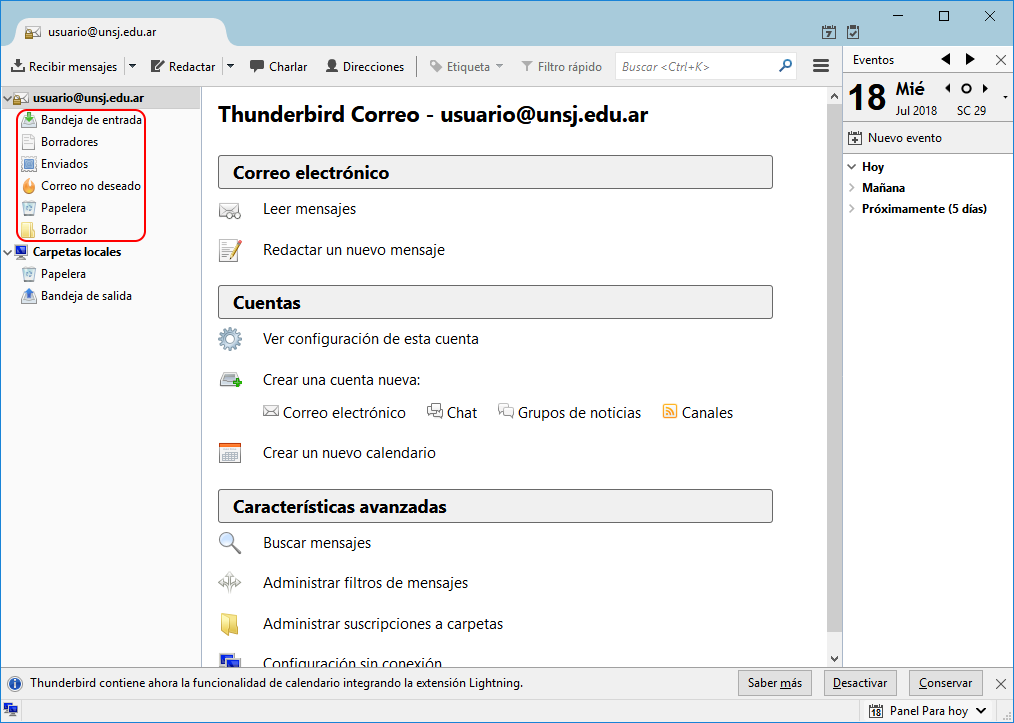Click the Administrar filtros de mensajes icon
This screenshot has height=723, width=1014.
click(x=230, y=583)
